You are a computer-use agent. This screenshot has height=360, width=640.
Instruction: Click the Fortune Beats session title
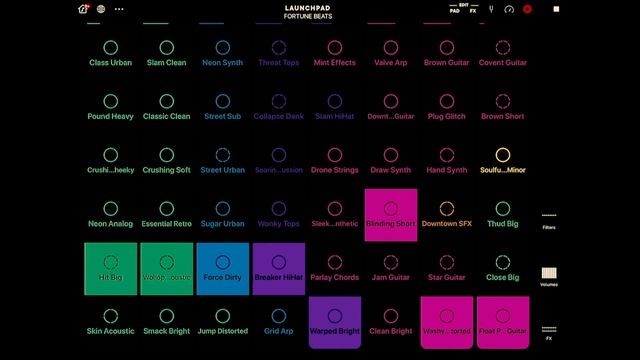click(308, 16)
